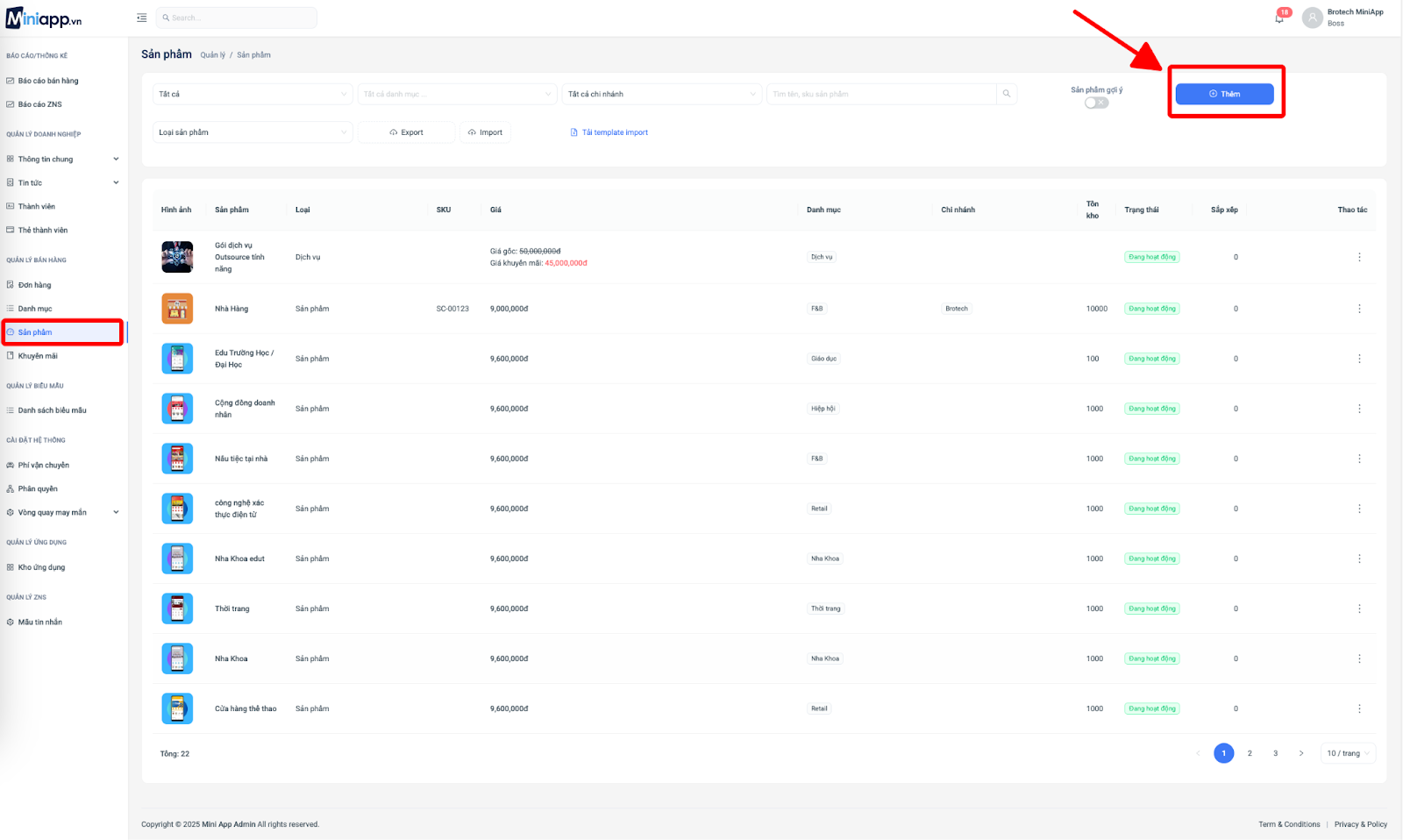Toggle the Sản phẩm gợi ý switch
The width and height of the screenshot is (1403, 840).
click(1096, 103)
